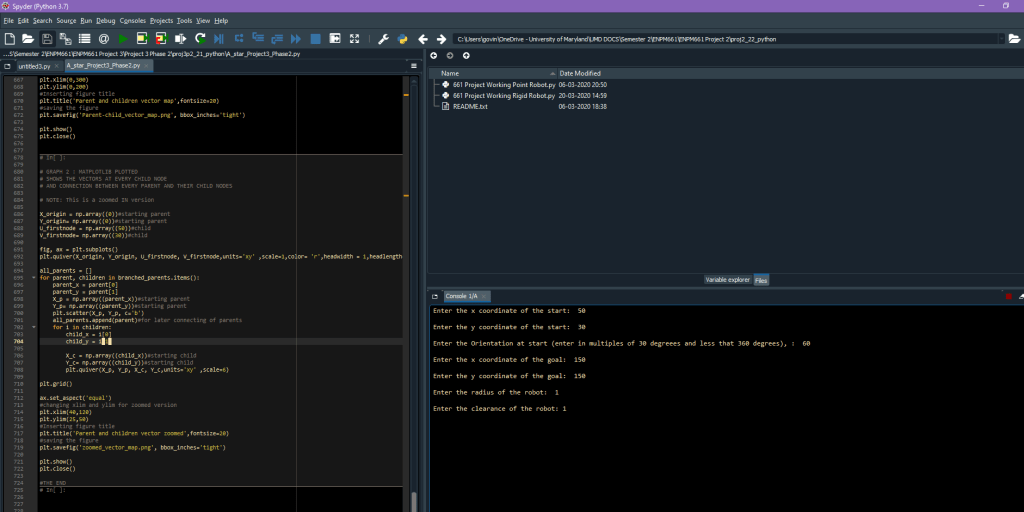
Task: Switch to the Variable explorer tab
Action: 727,280
